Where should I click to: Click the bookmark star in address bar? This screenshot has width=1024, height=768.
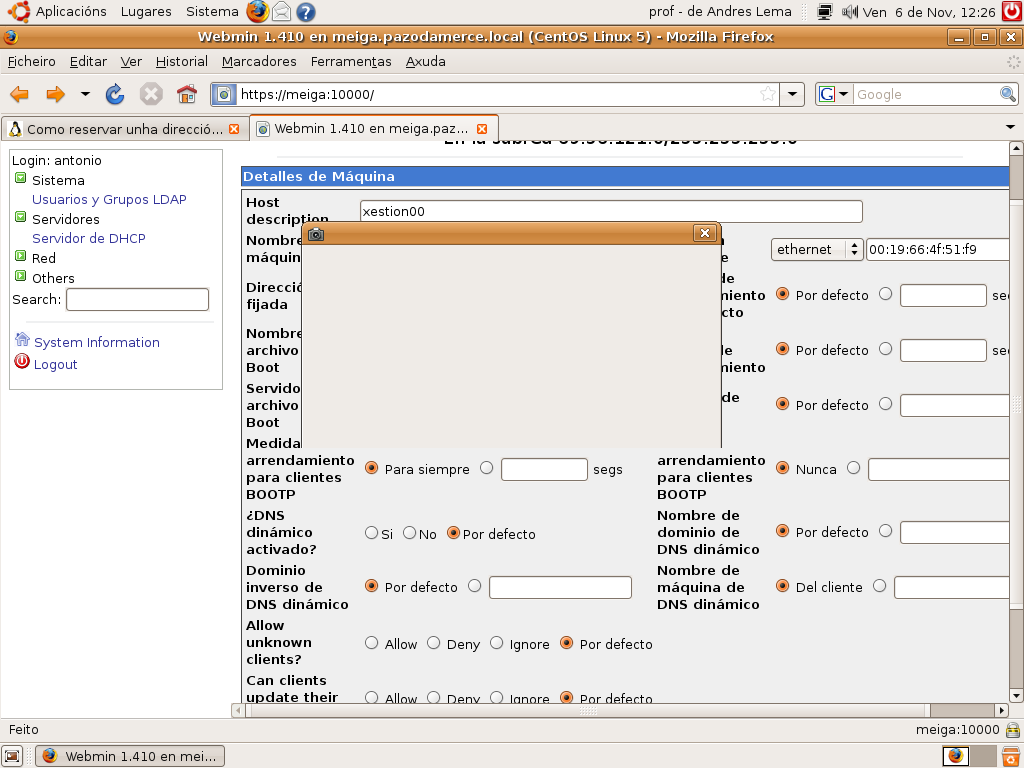pyautogui.click(x=768, y=94)
